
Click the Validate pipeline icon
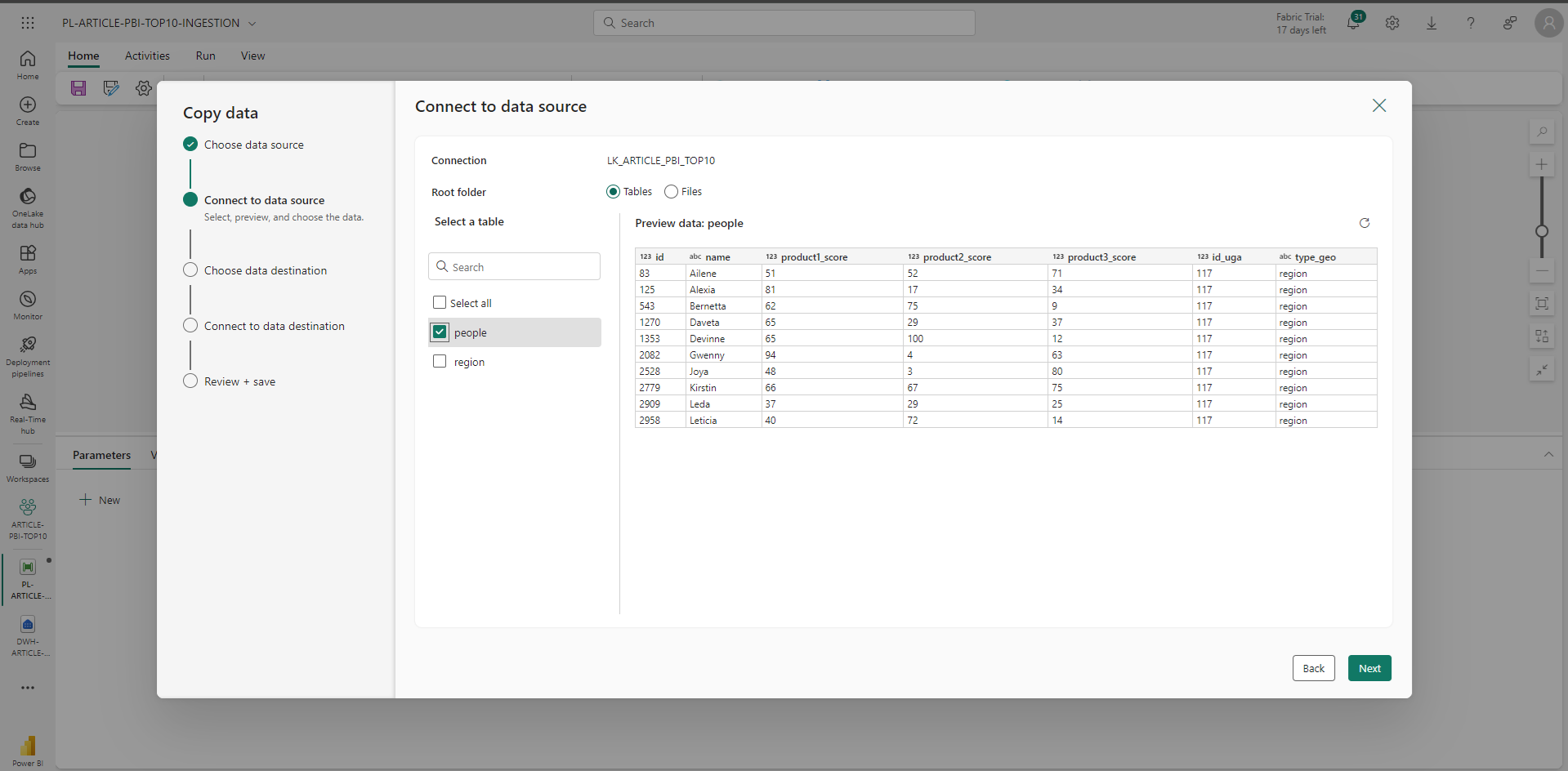click(111, 88)
